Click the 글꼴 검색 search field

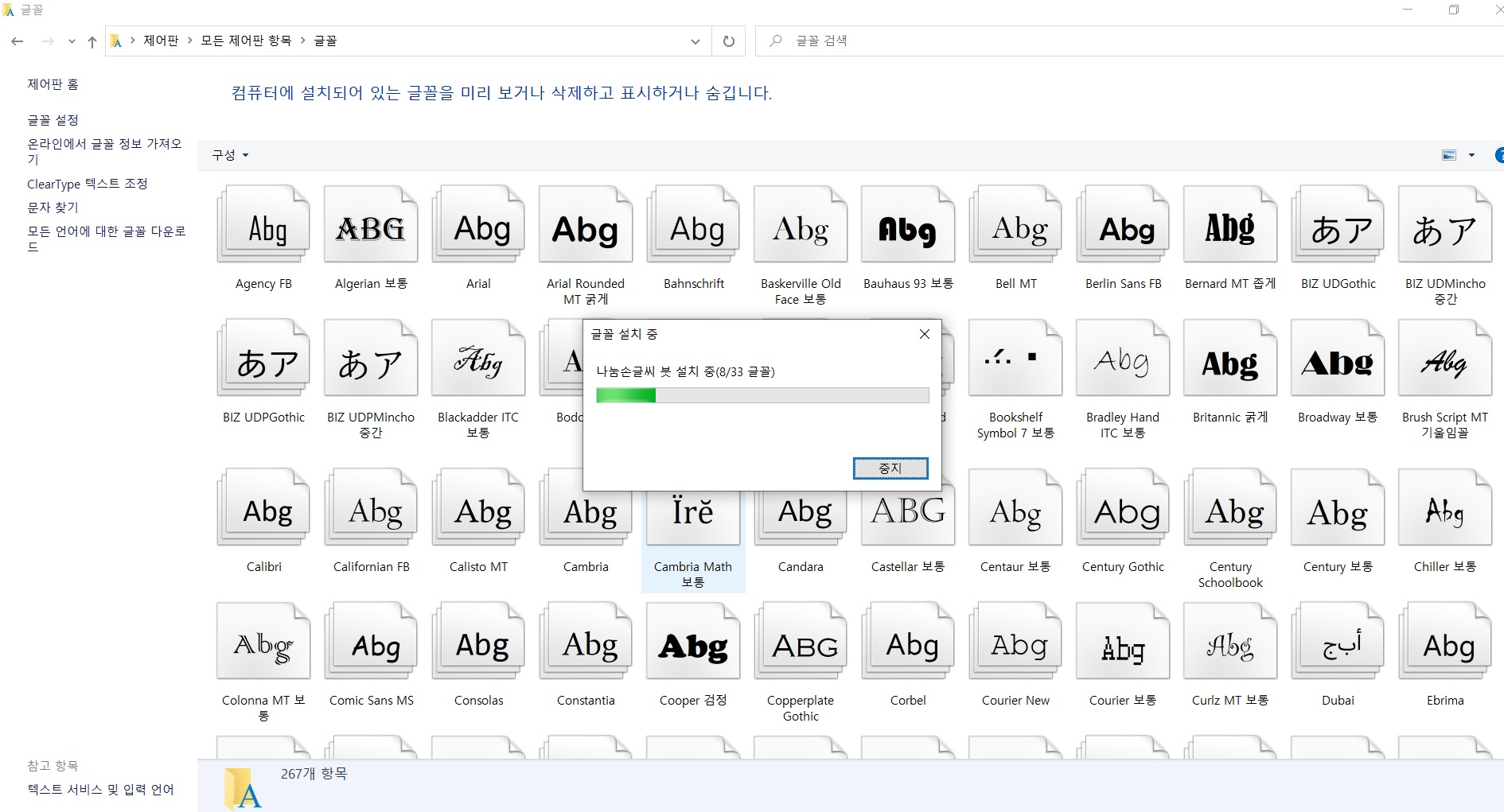pos(1130,41)
